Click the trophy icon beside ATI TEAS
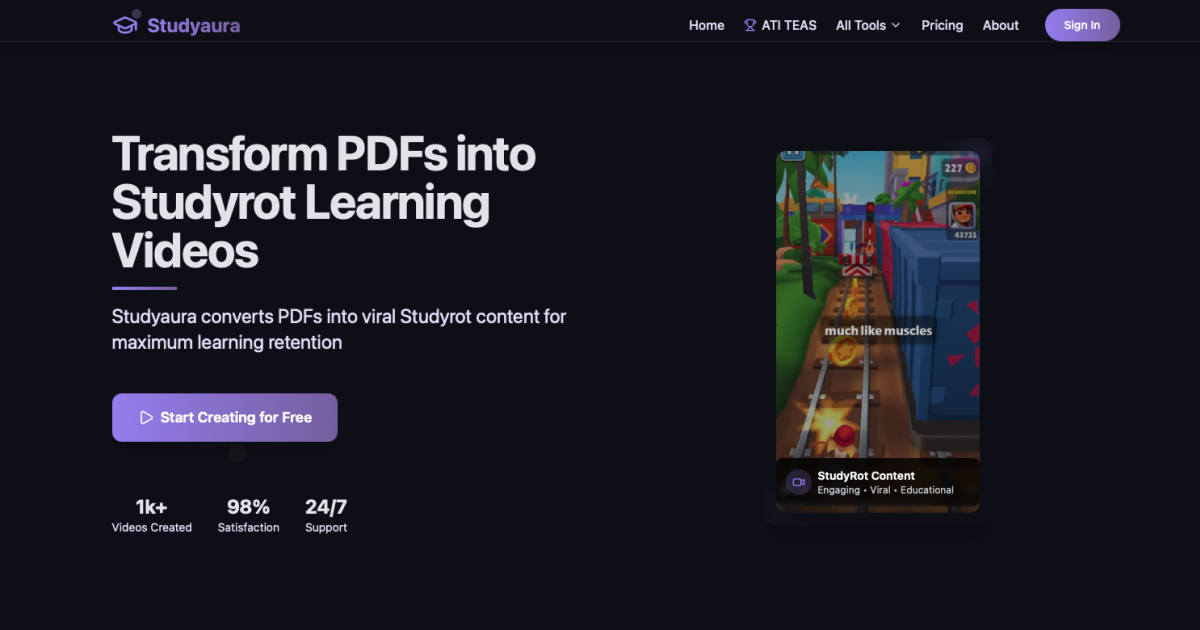The height and width of the screenshot is (630, 1200). coord(750,25)
